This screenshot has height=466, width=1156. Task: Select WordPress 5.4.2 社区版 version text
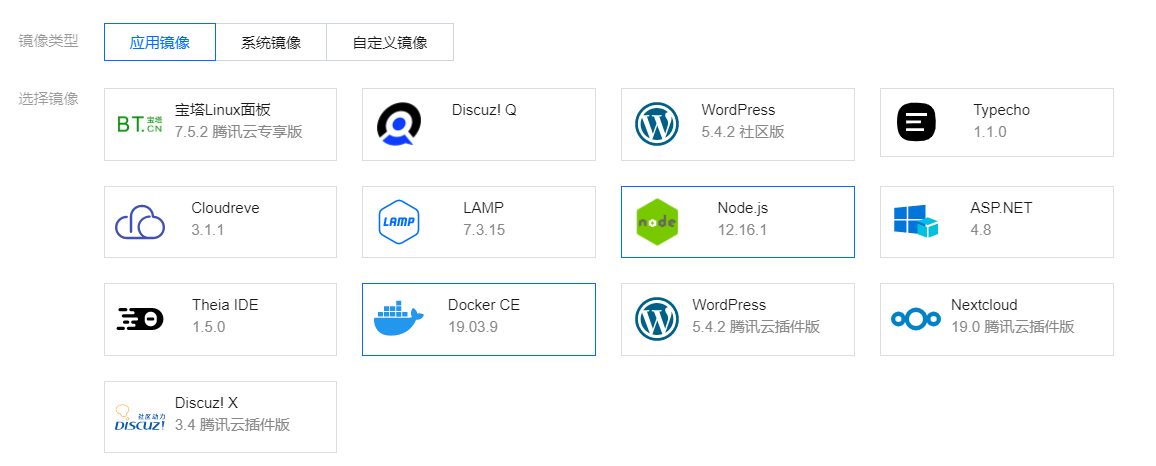tap(742, 132)
